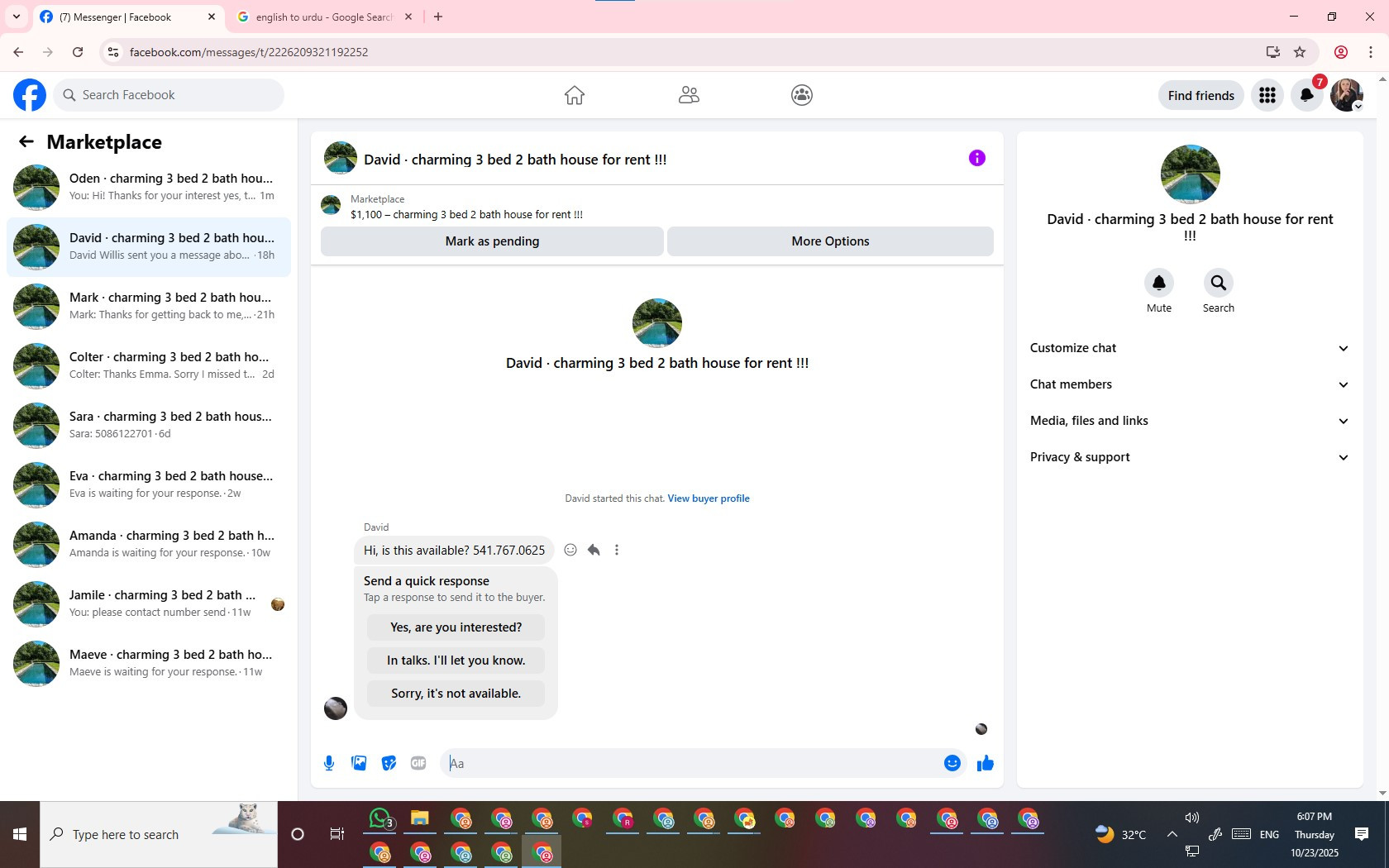Mute this conversation with the bell icon

point(1158,284)
